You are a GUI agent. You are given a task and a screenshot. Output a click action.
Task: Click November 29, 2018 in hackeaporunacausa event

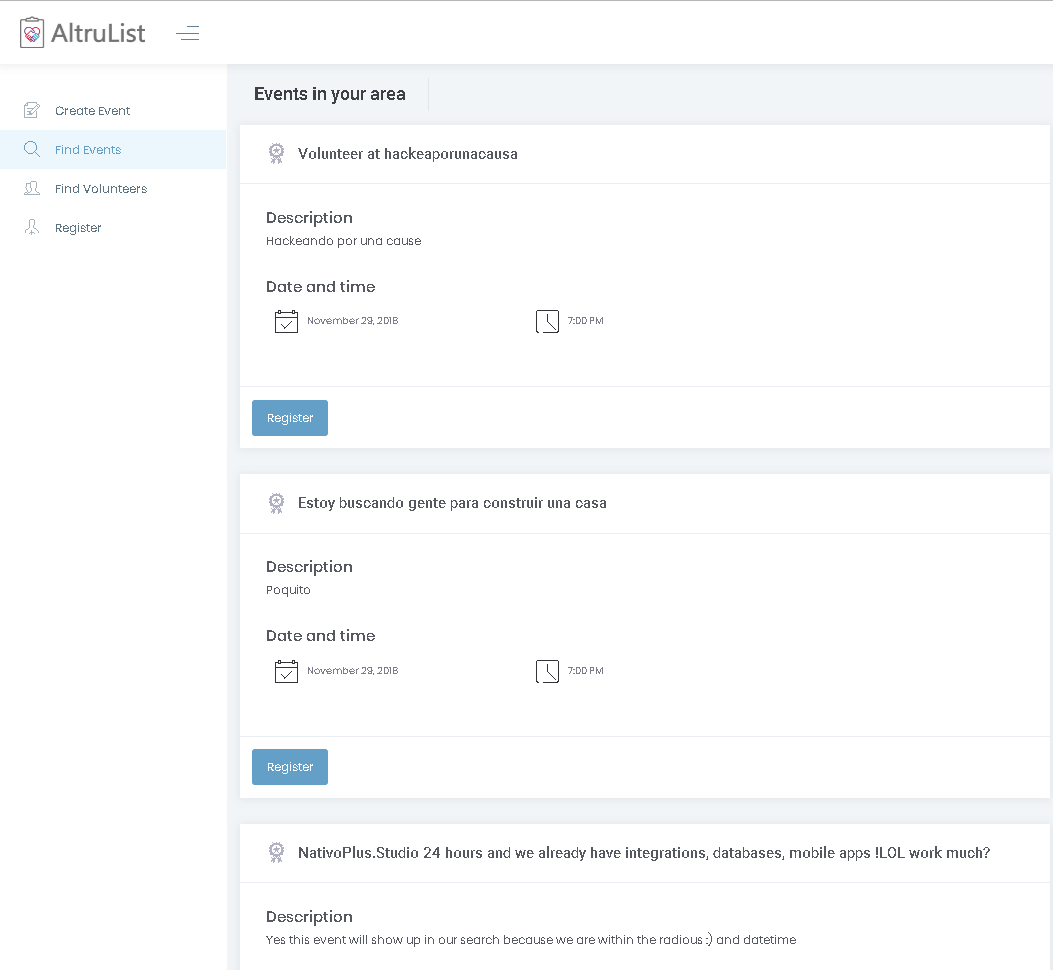tap(353, 320)
